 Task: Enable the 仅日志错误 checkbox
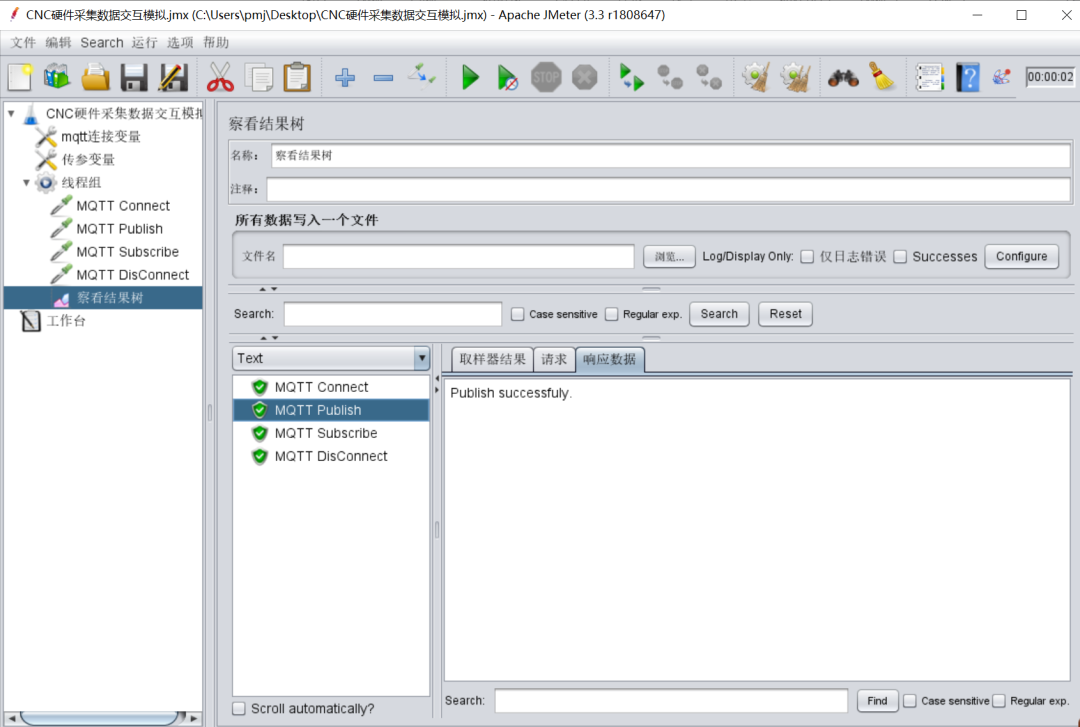point(807,256)
